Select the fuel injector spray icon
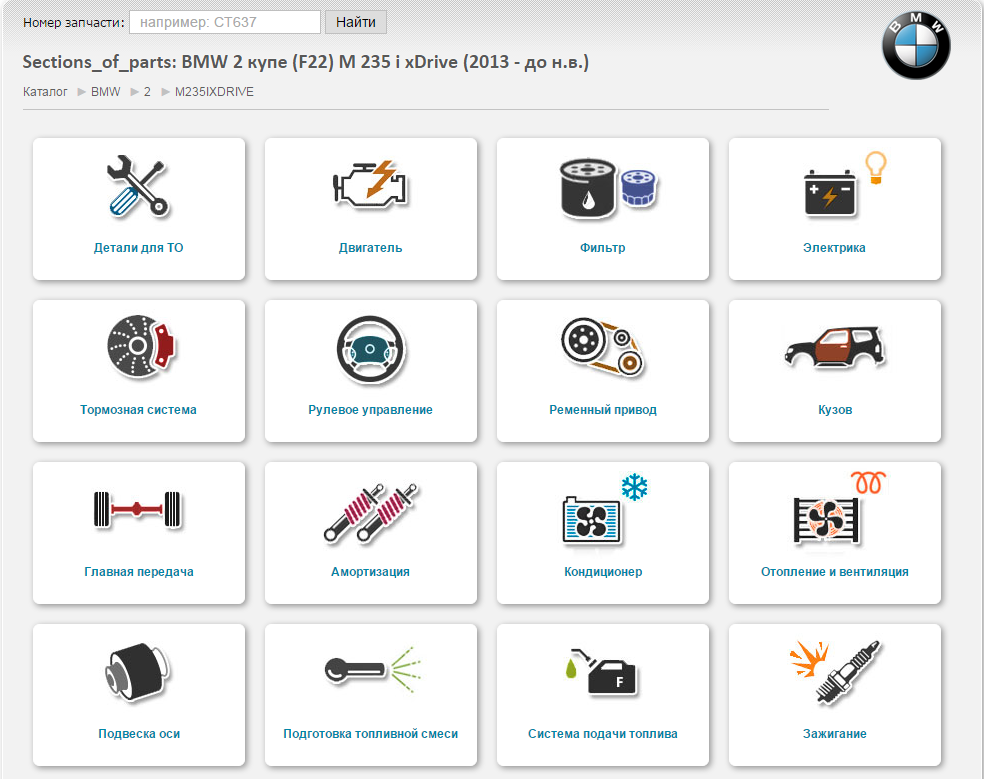This screenshot has height=779, width=984. click(373, 670)
